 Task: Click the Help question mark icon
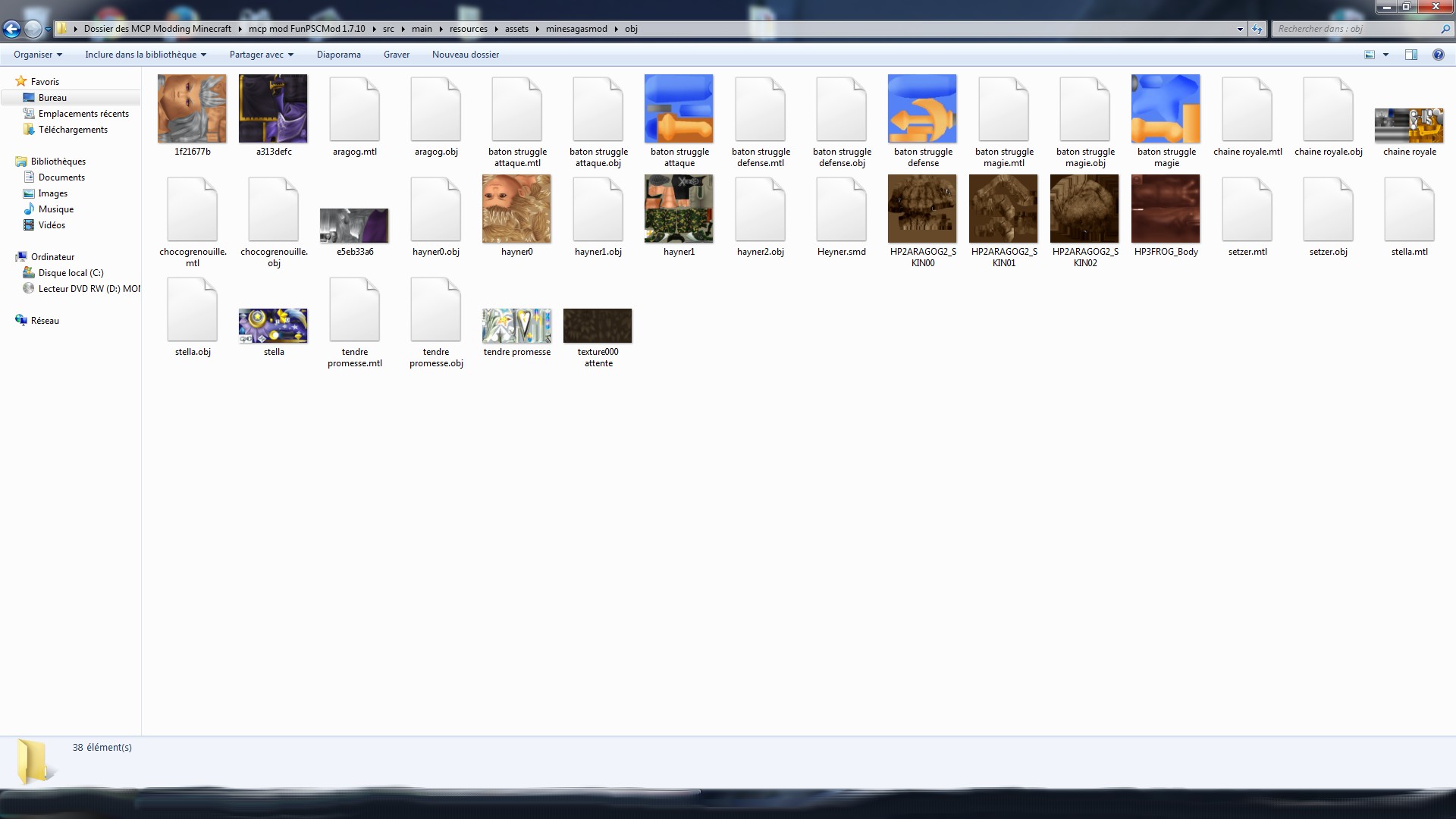point(1438,55)
